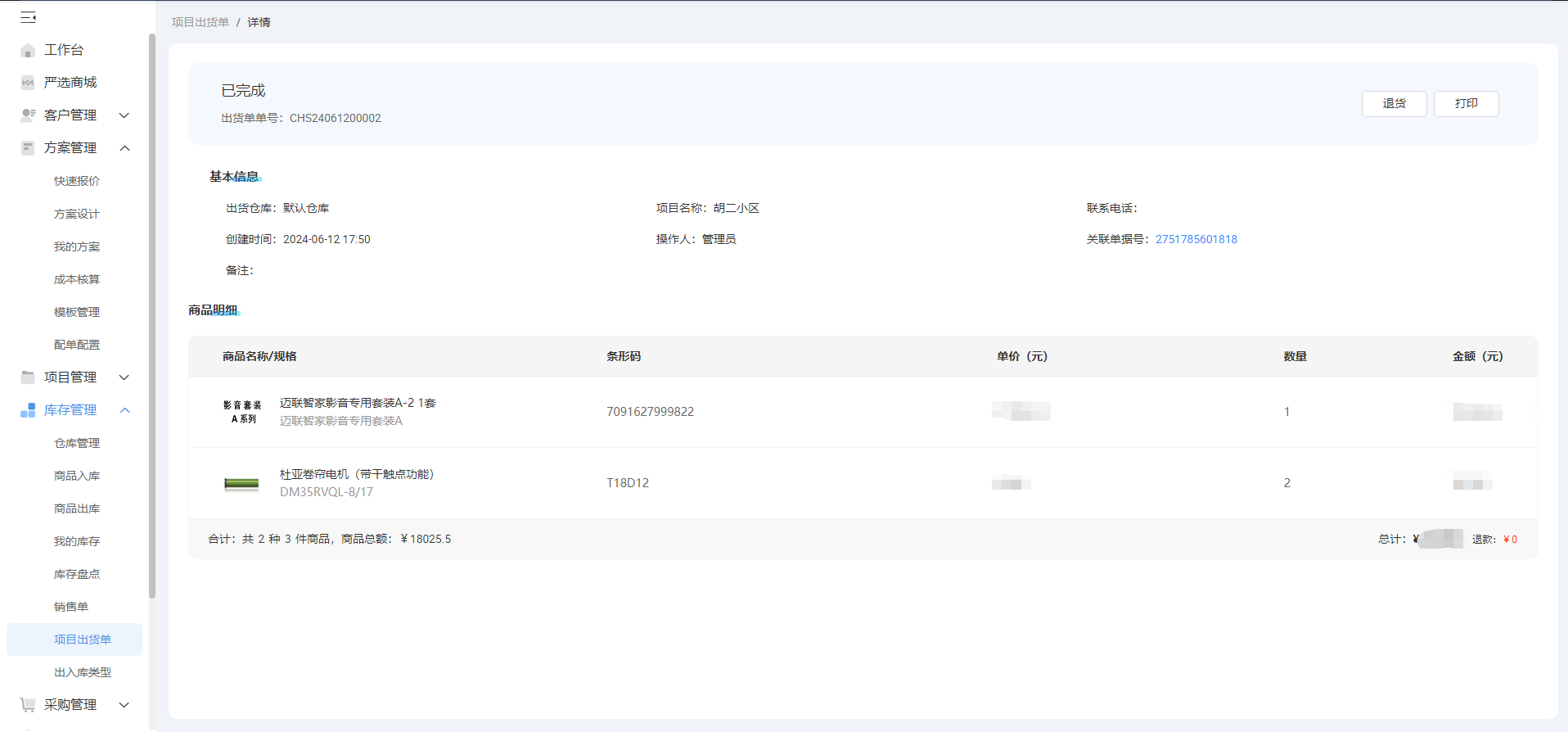
Task: Click the 工作台 home icon
Action: coord(28,50)
